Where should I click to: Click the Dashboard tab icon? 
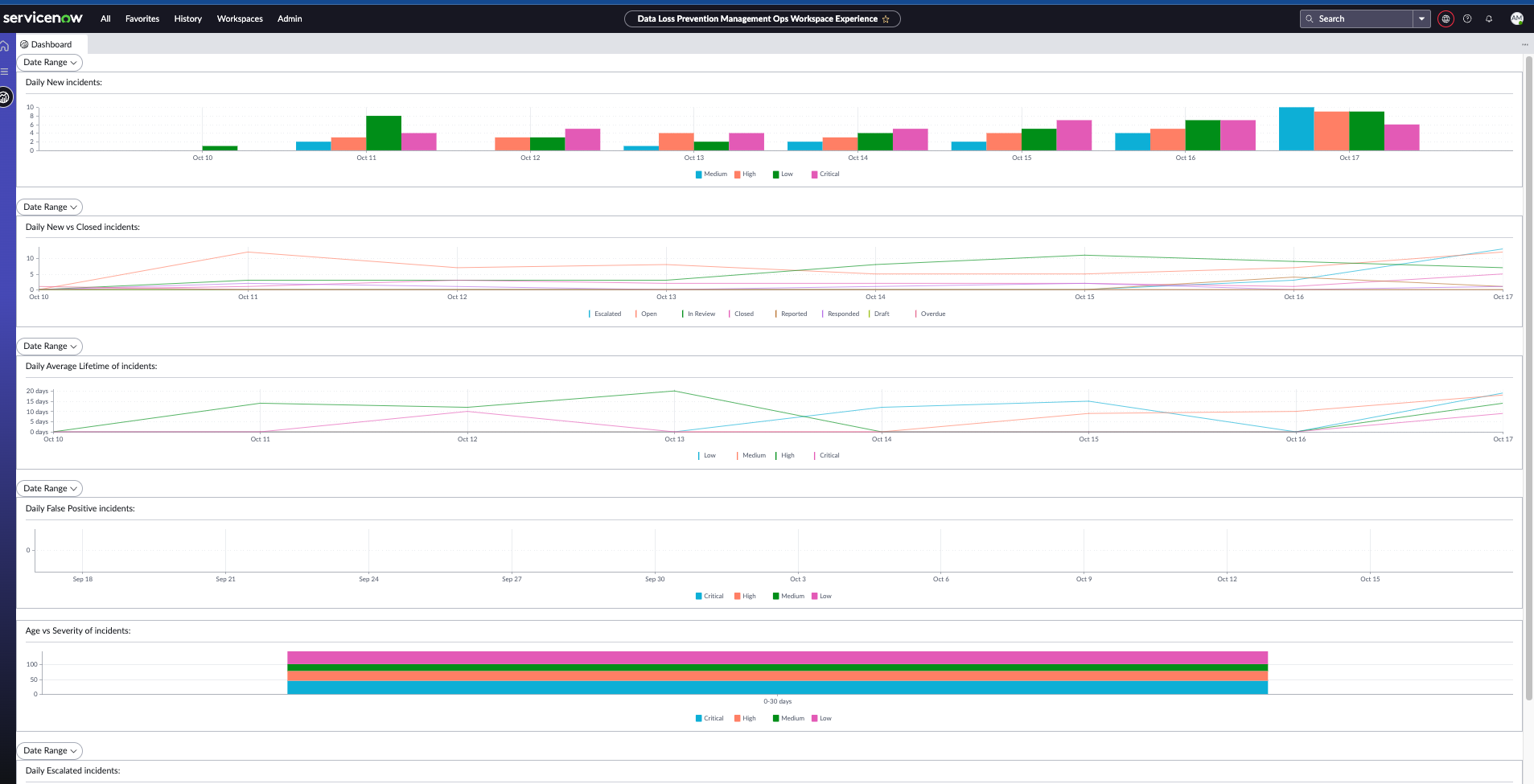24,44
